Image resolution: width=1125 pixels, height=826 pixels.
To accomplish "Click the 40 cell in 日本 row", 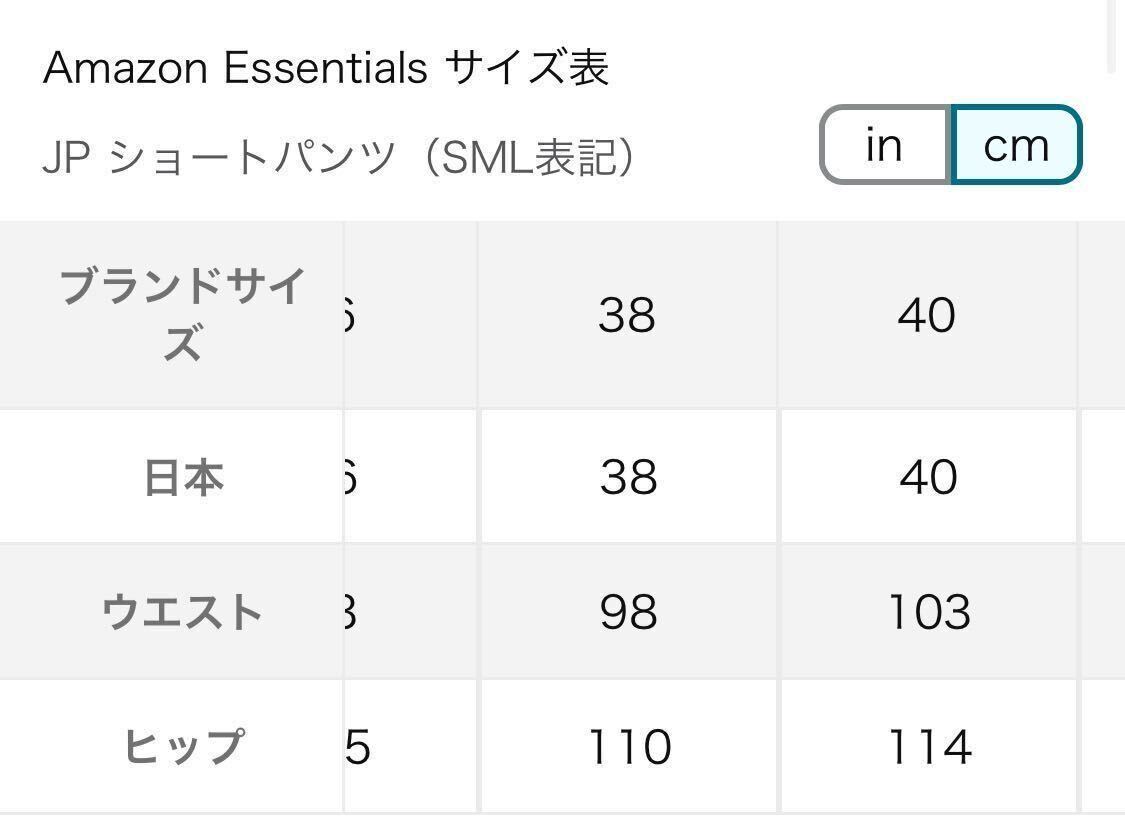I will pyautogui.click(x=928, y=477).
